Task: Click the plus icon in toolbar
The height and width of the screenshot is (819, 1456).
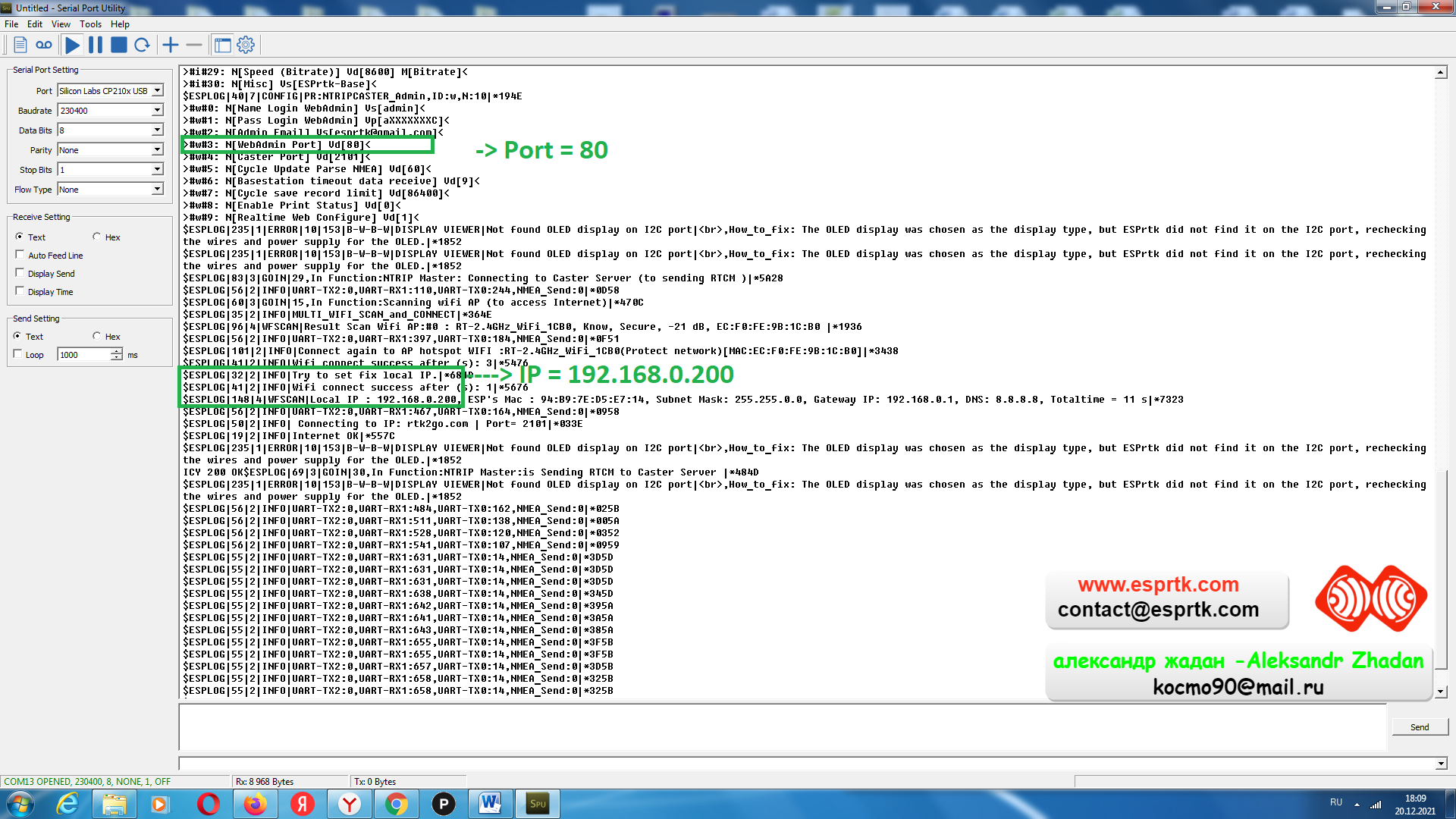Action: [171, 45]
